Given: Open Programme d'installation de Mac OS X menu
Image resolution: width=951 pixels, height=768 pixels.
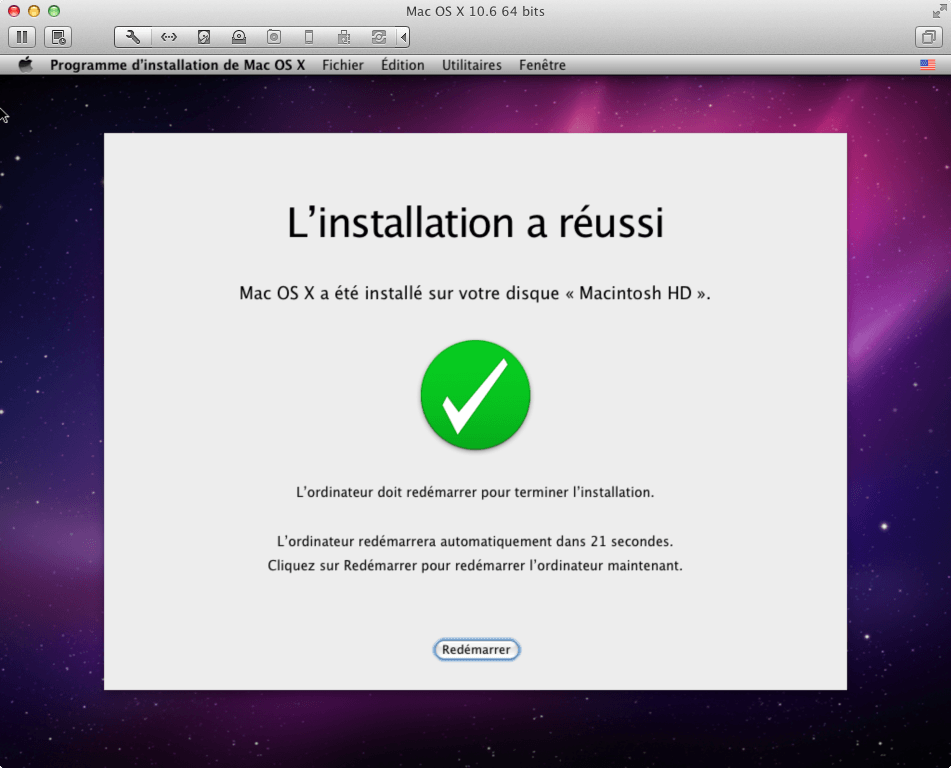Looking at the screenshot, I should (x=177, y=65).
